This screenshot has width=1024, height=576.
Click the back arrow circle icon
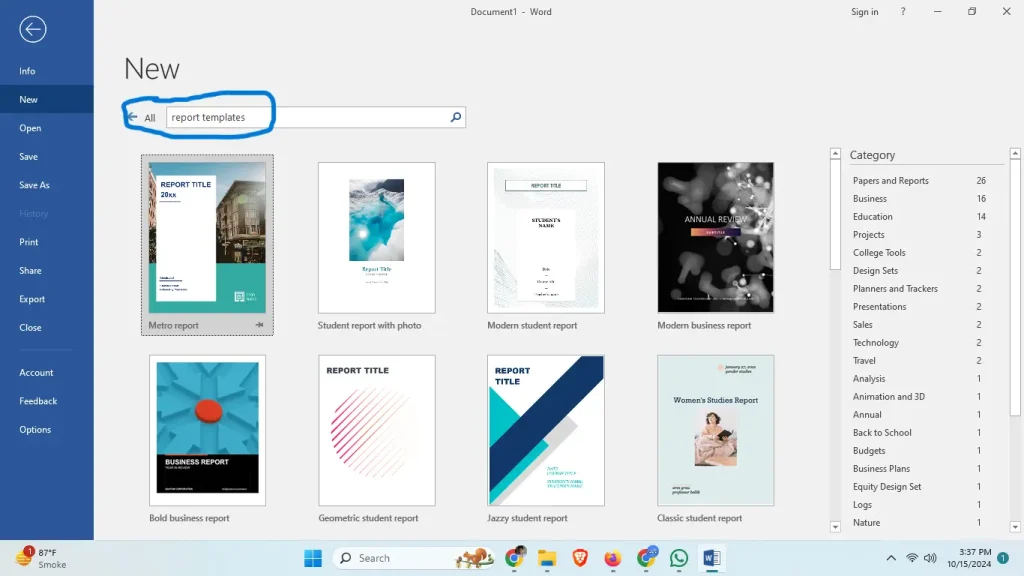pos(33,29)
